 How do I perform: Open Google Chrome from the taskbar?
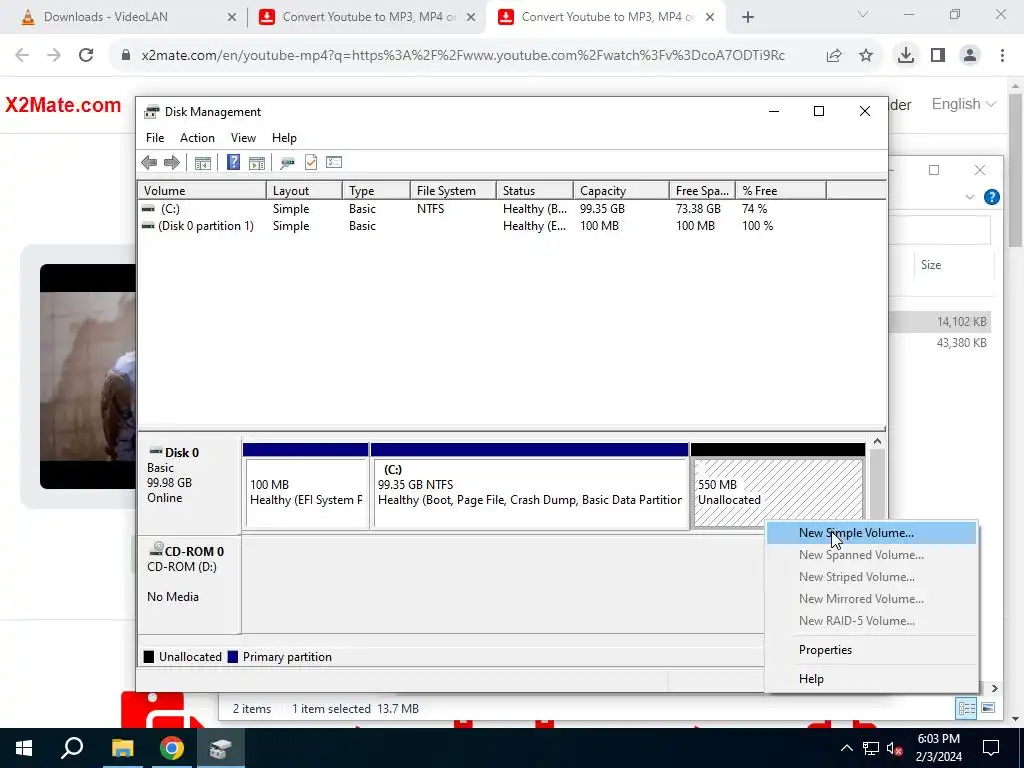pos(172,748)
